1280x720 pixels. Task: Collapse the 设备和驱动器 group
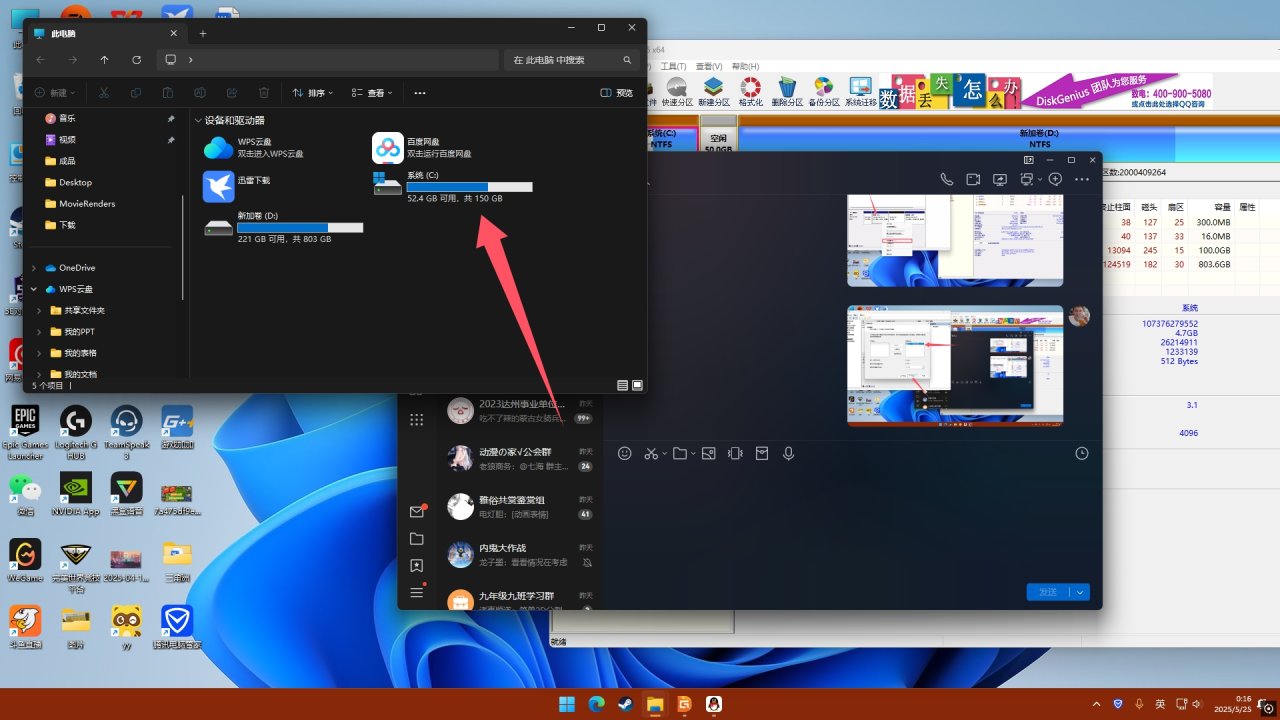[x=198, y=120]
